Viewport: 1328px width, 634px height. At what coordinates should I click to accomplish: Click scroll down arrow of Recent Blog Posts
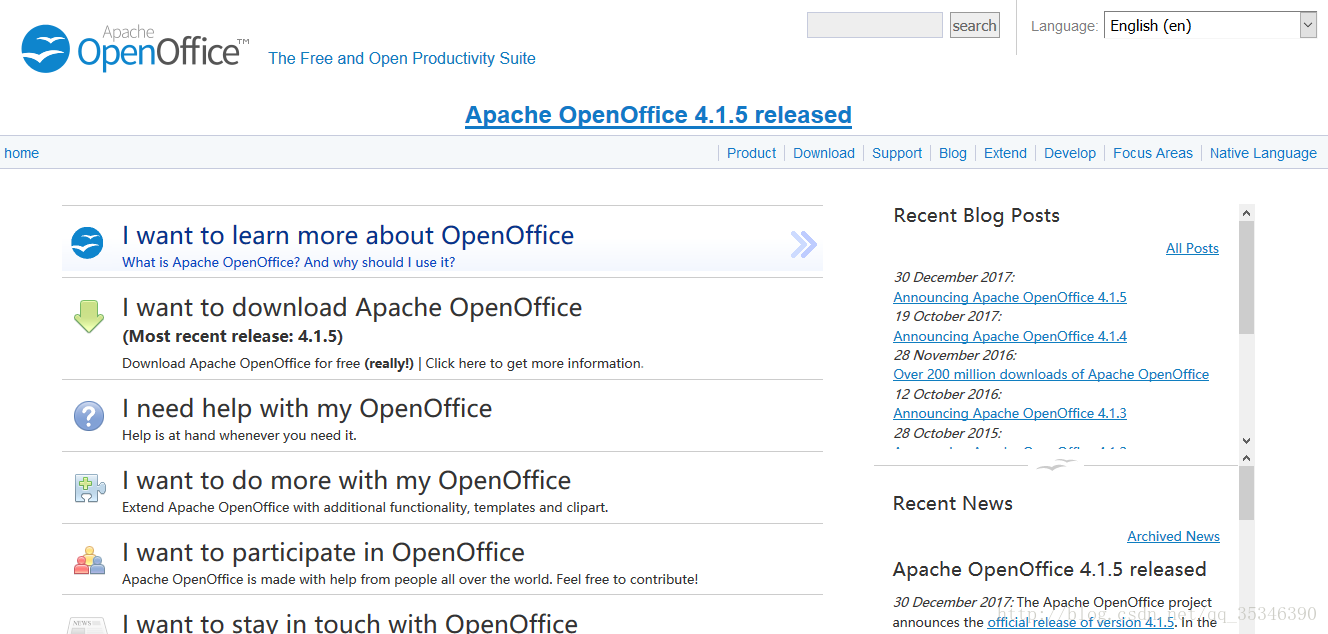click(x=1246, y=440)
